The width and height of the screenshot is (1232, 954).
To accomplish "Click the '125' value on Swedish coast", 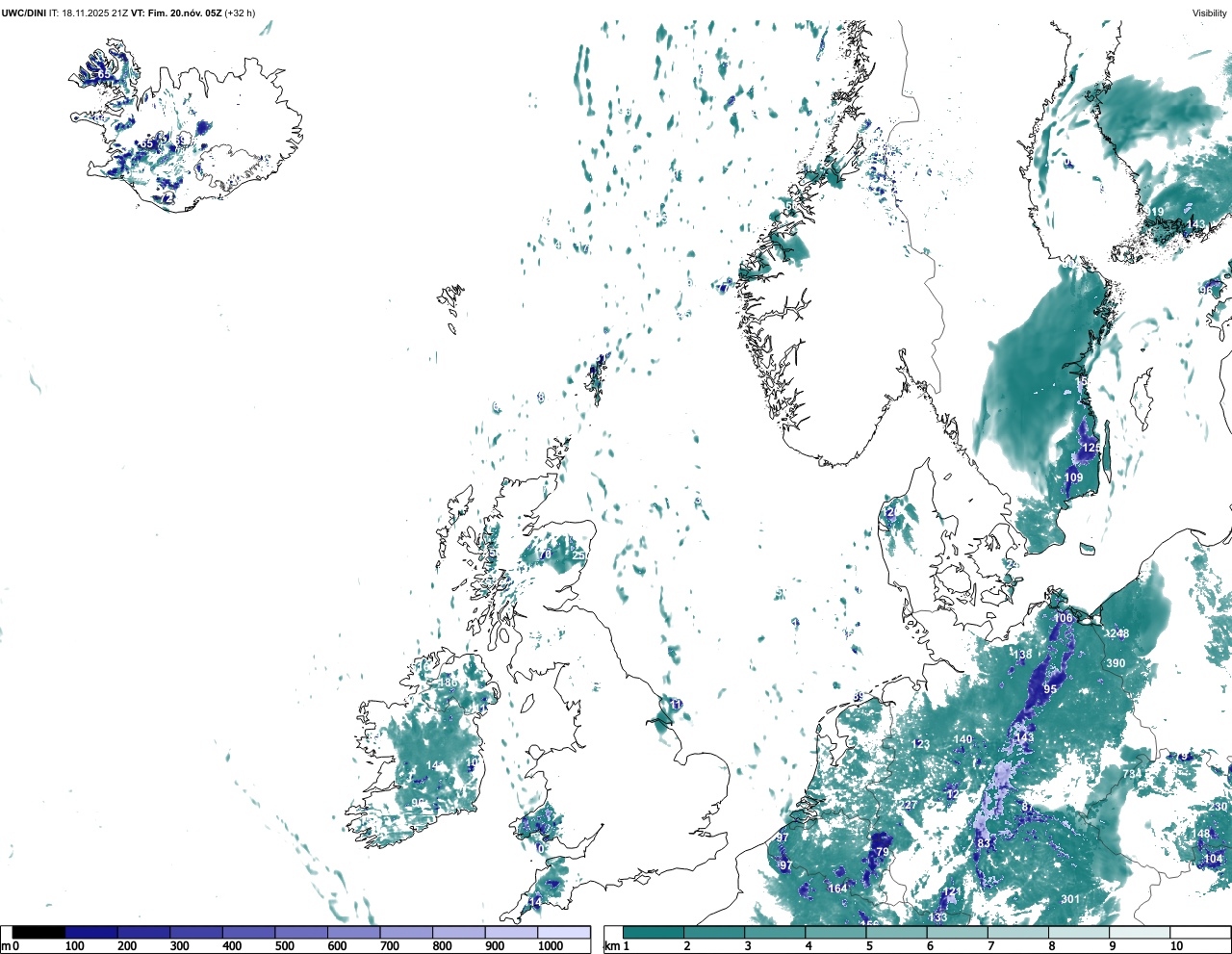I will click(x=1091, y=449).
